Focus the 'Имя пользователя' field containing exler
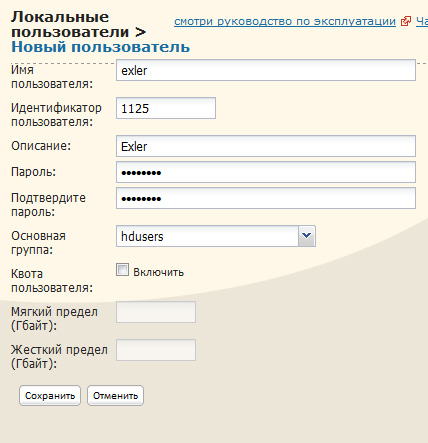The width and height of the screenshot is (428, 443). click(266, 70)
